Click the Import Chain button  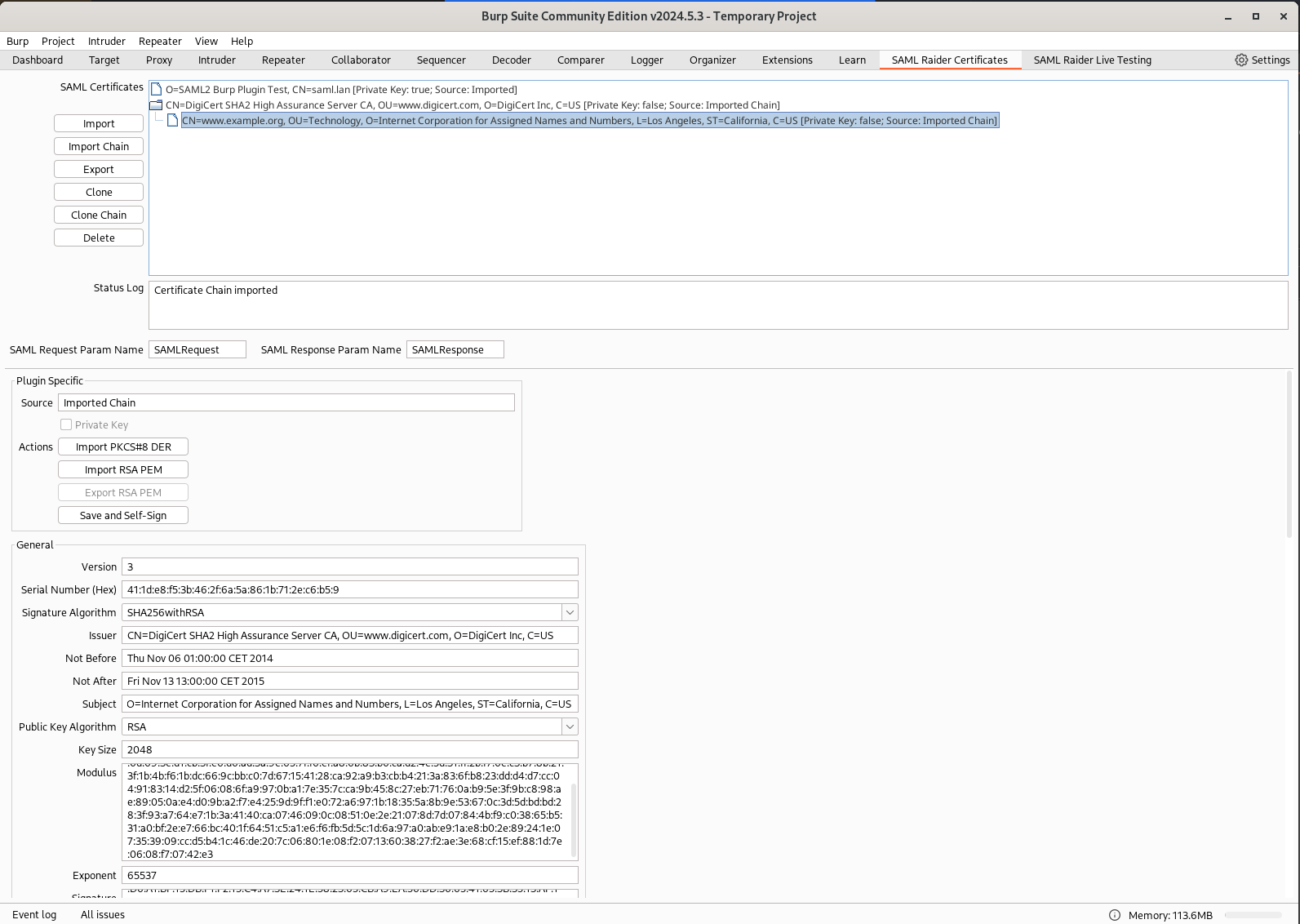pos(99,146)
